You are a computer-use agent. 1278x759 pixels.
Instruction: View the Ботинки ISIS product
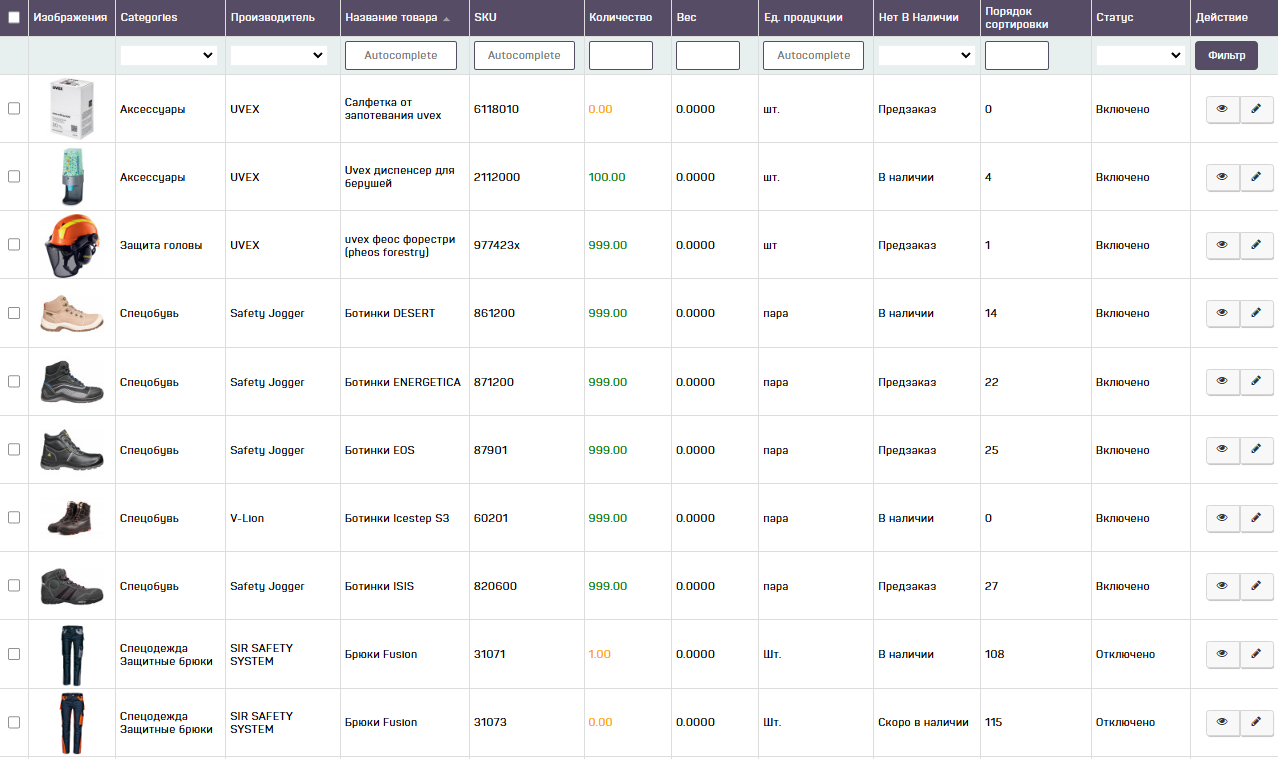[1222, 586]
